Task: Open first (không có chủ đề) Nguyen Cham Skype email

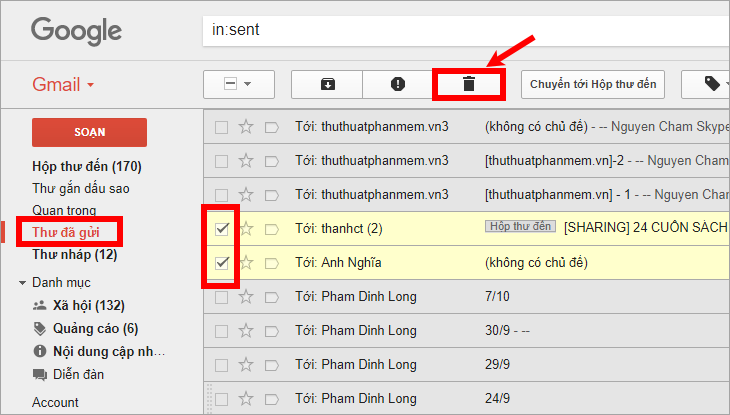Action: click(607, 127)
